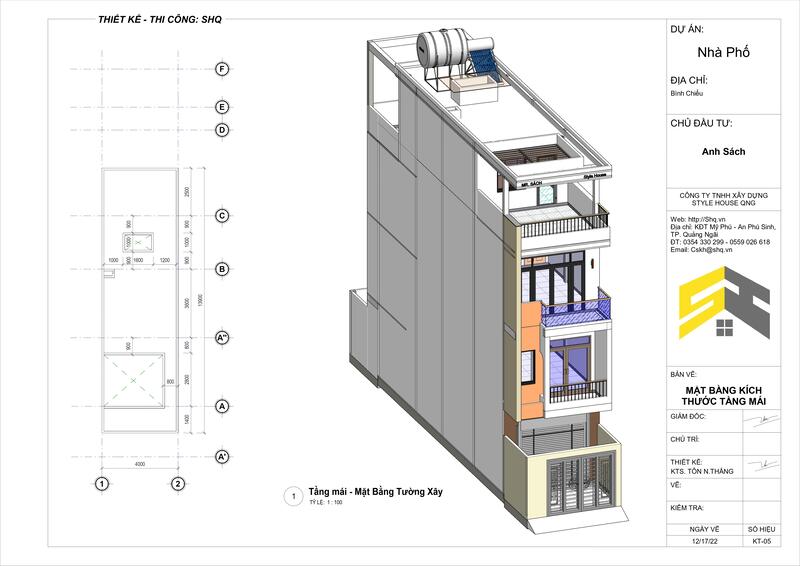Click the 1200 dimension value
Viewport: 800px width, 566px height.
tap(165, 260)
